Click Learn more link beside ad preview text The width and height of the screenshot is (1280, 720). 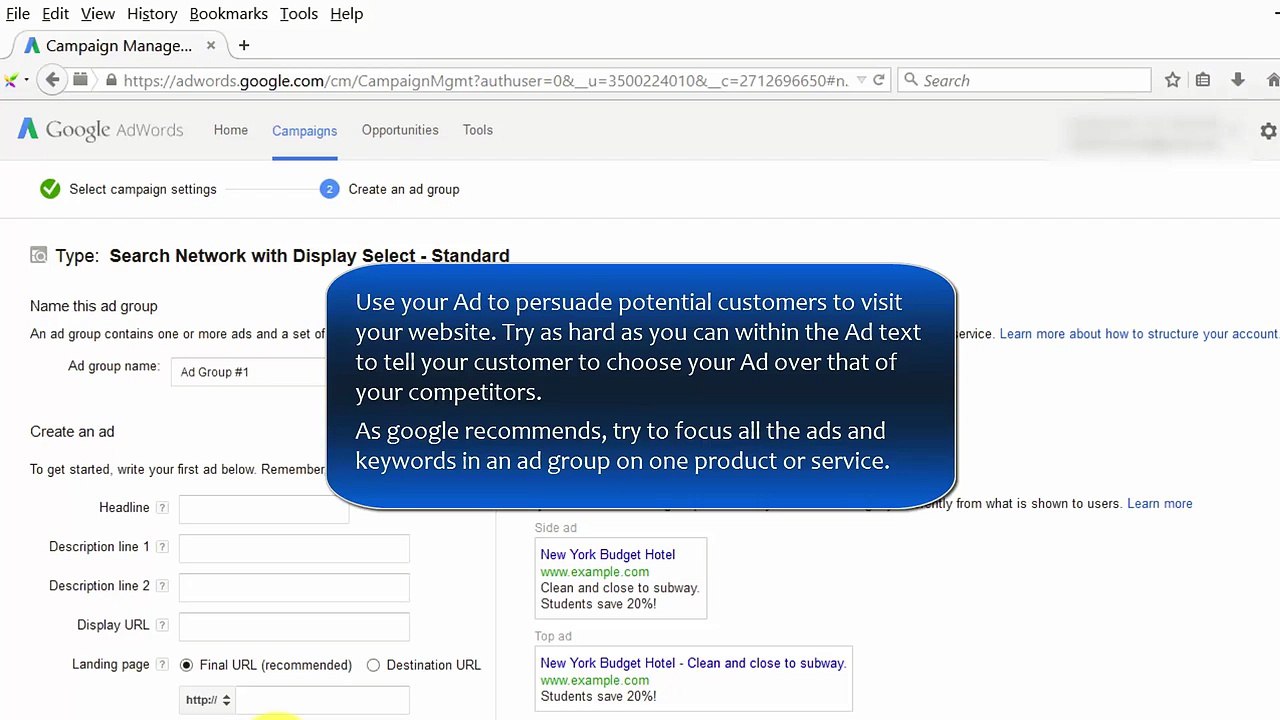1159,504
